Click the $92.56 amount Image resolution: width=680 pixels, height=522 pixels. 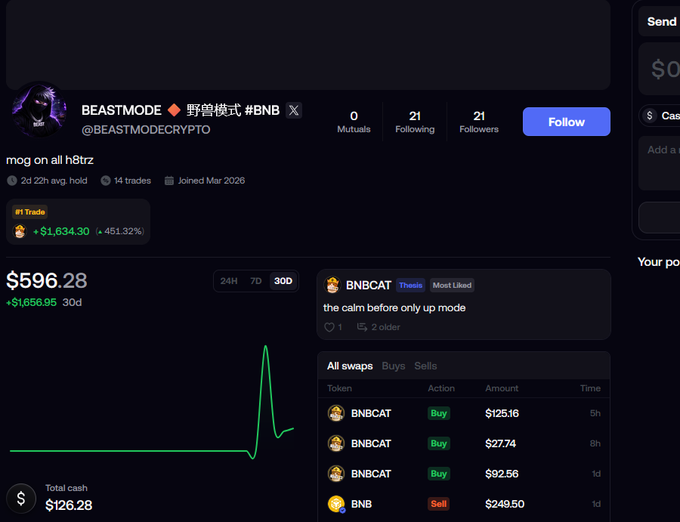click(502, 474)
